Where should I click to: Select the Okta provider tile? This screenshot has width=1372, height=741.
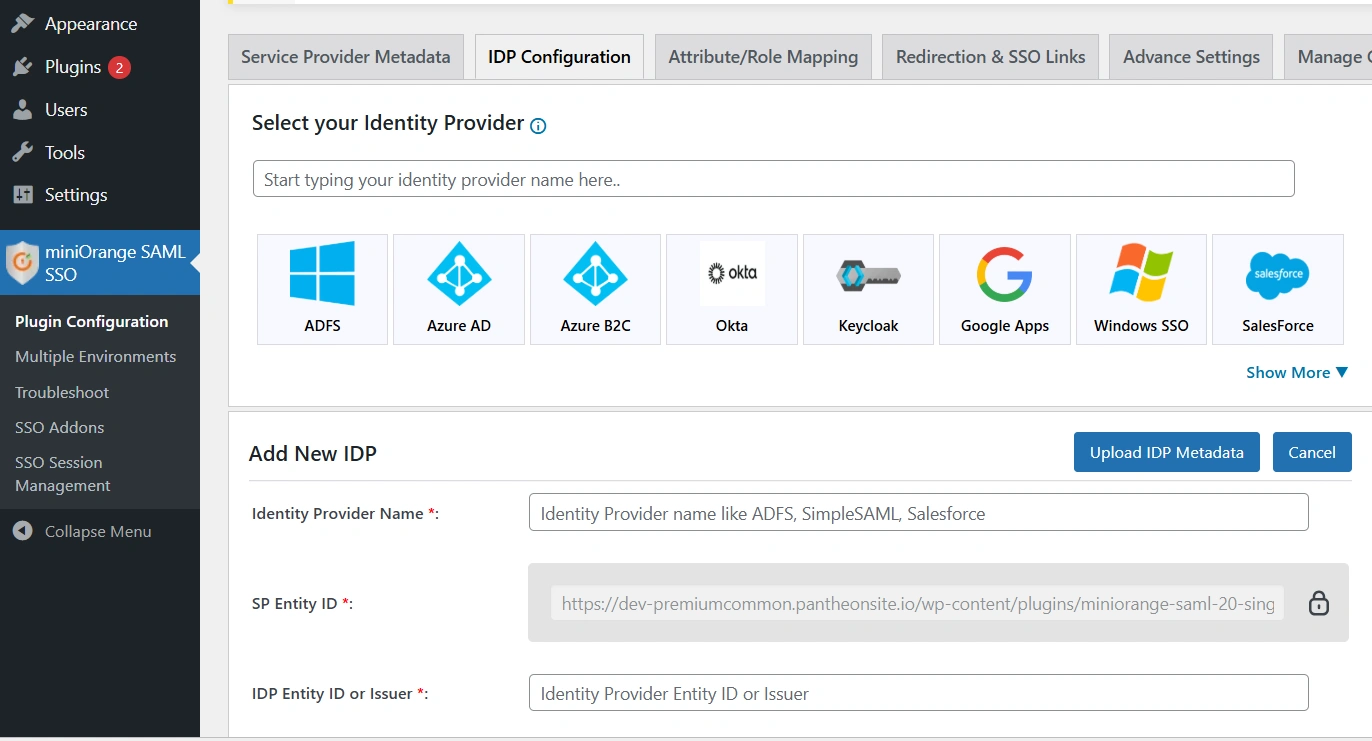point(732,289)
